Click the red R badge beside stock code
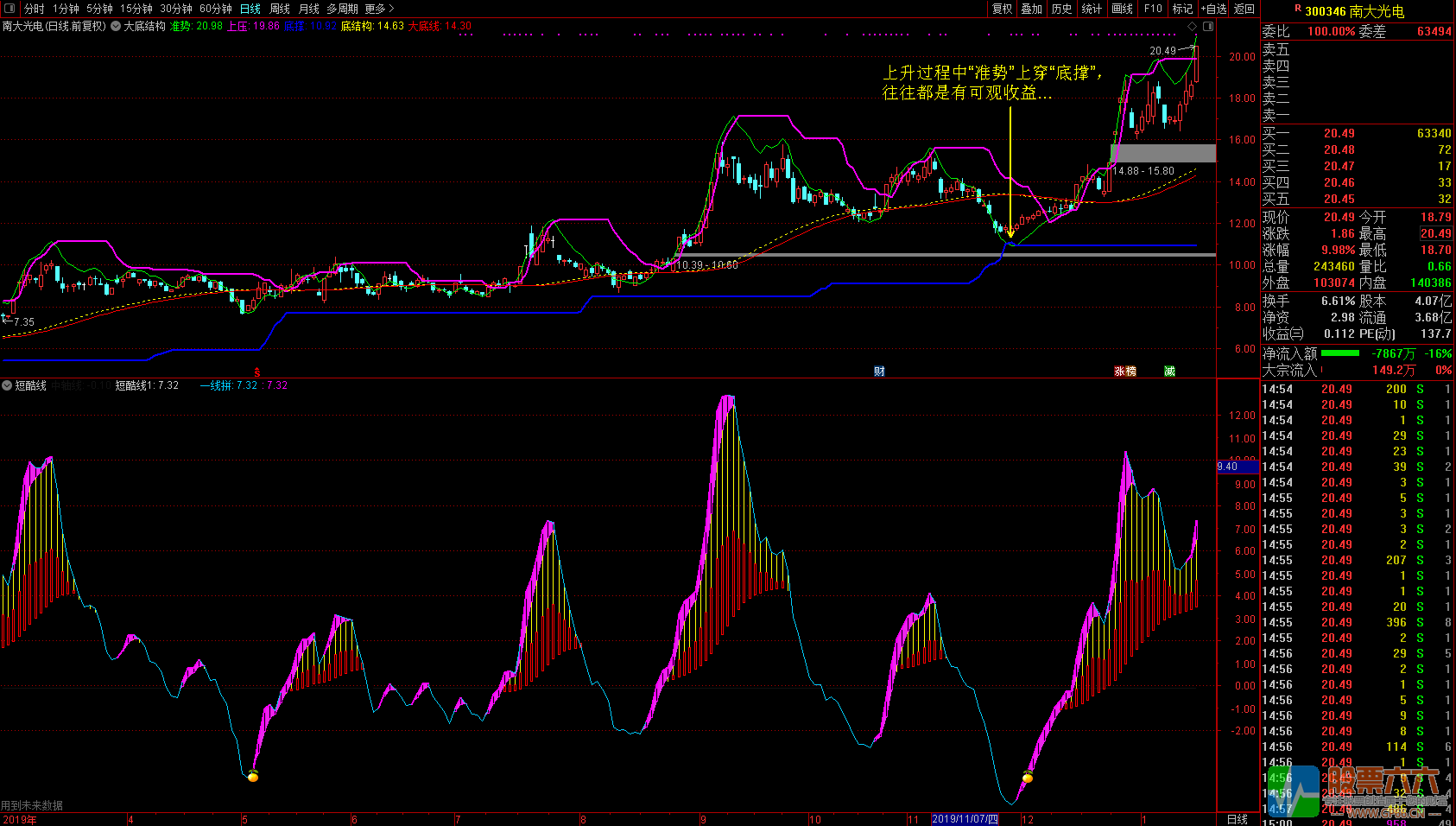The image size is (1456, 826). pyautogui.click(x=1297, y=10)
